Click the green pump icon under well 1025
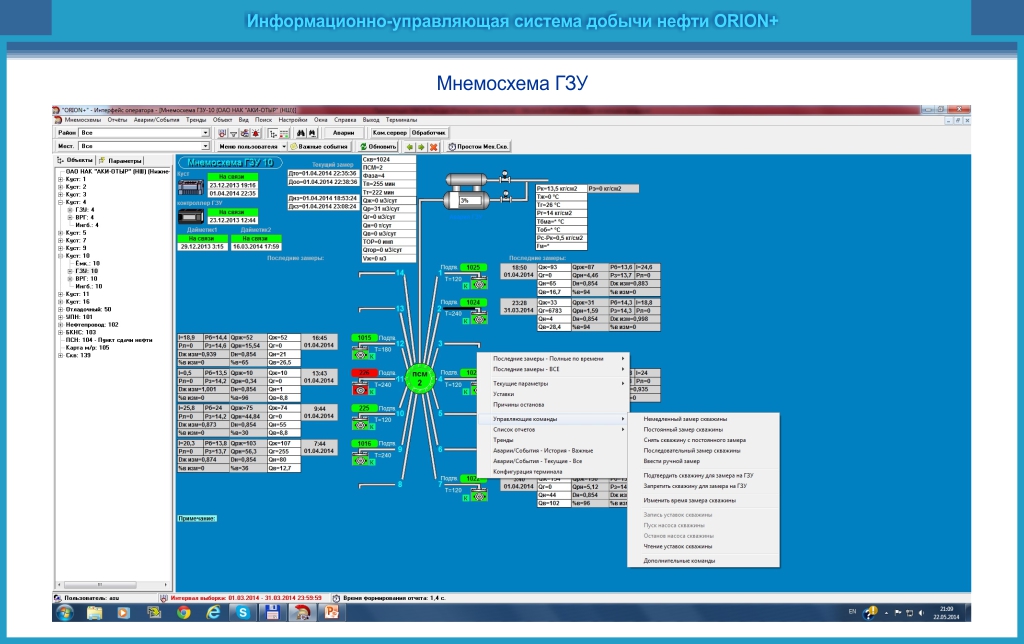Viewport: 1024px width, 644px height. (480, 284)
